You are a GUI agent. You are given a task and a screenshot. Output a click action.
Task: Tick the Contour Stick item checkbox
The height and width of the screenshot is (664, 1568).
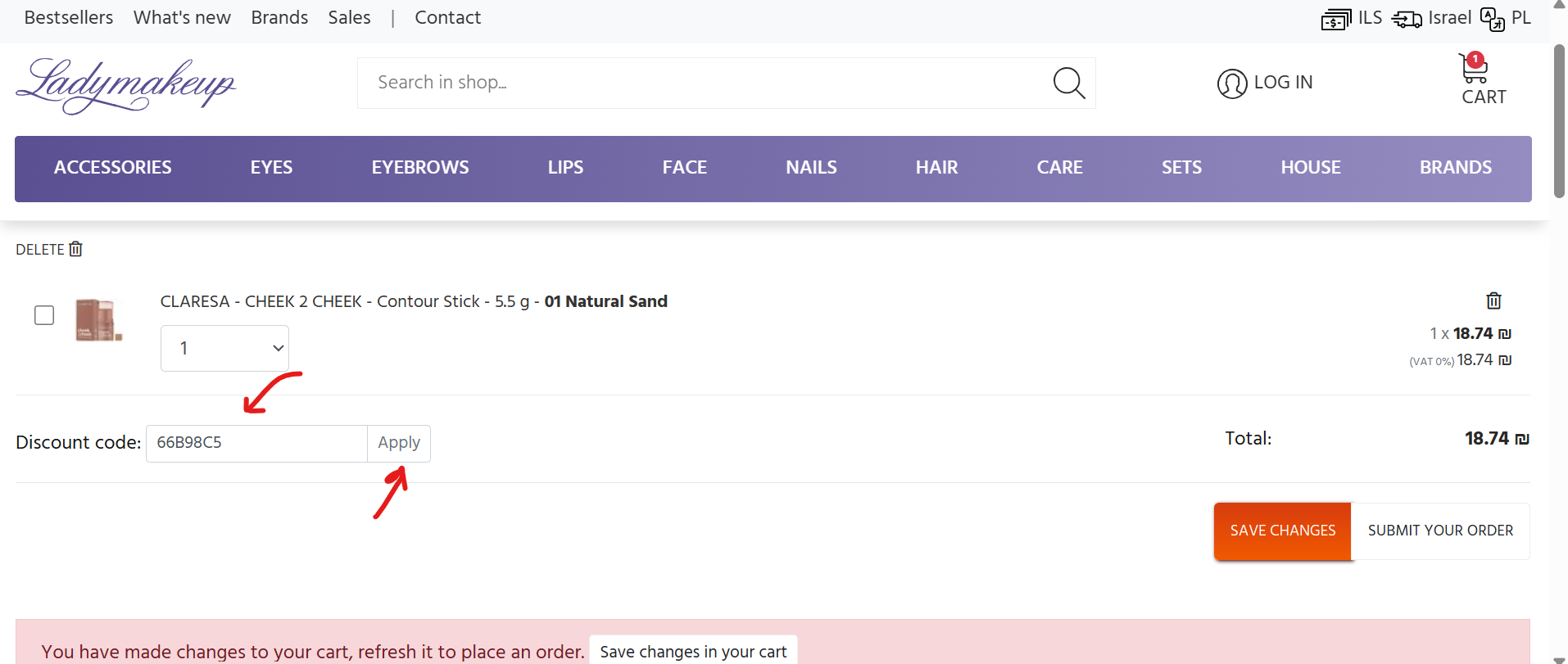click(x=44, y=315)
